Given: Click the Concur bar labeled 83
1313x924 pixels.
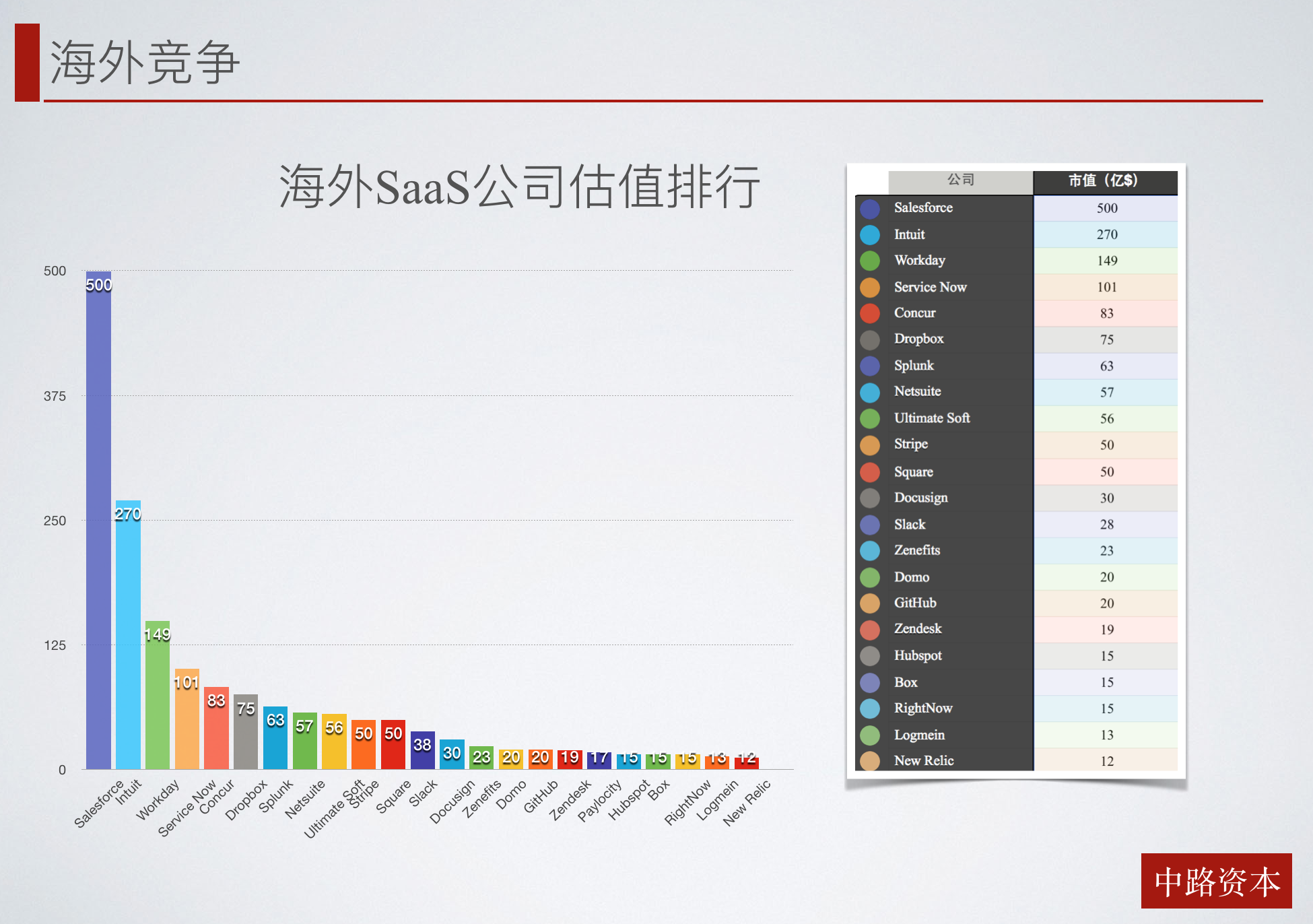Looking at the screenshot, I should [216, 728].
